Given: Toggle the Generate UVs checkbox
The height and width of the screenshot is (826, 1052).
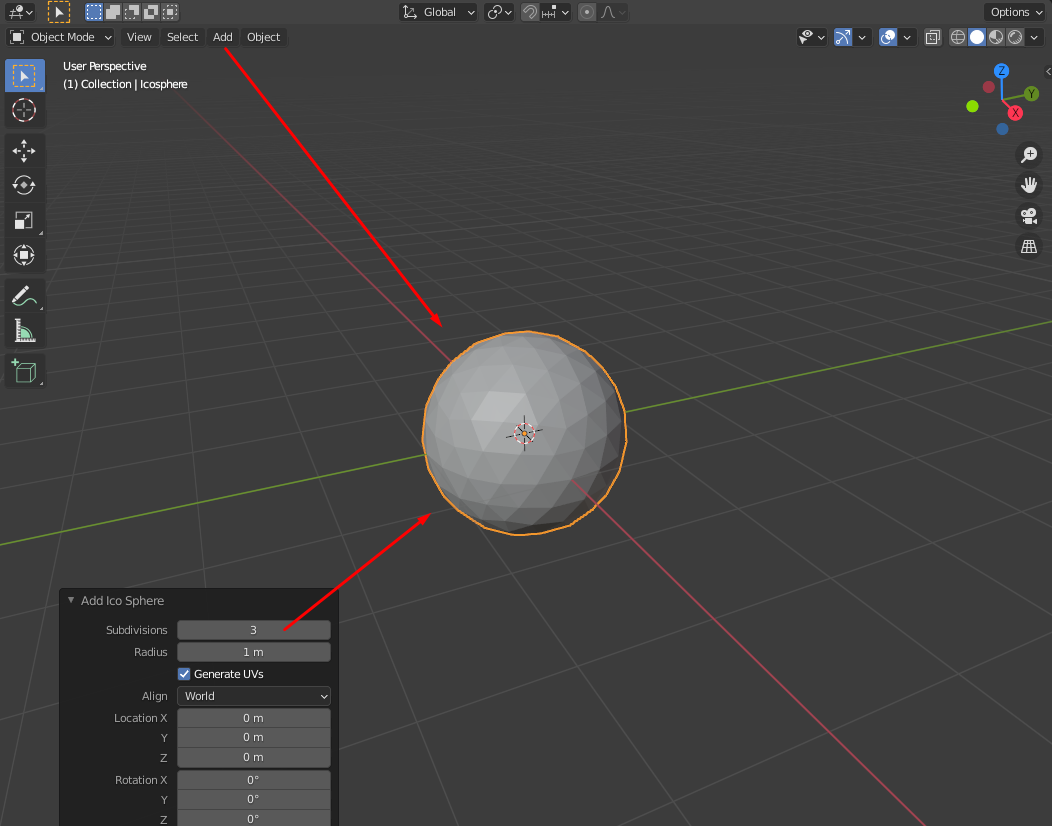Looking at the screenshot, I should point(184,674).
